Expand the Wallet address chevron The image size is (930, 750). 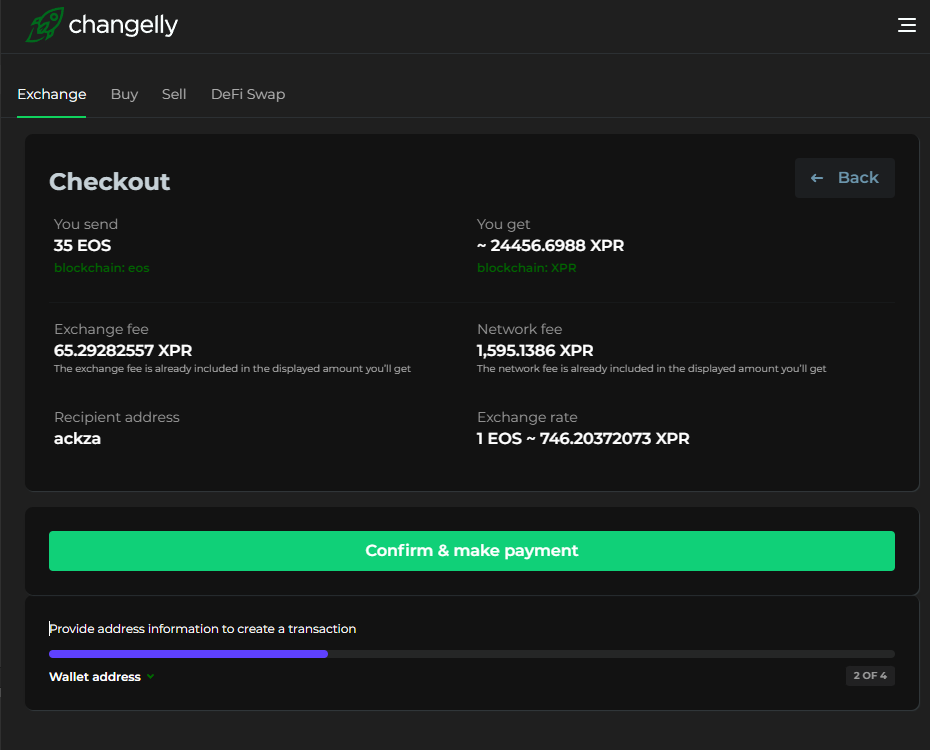point(151,676)
